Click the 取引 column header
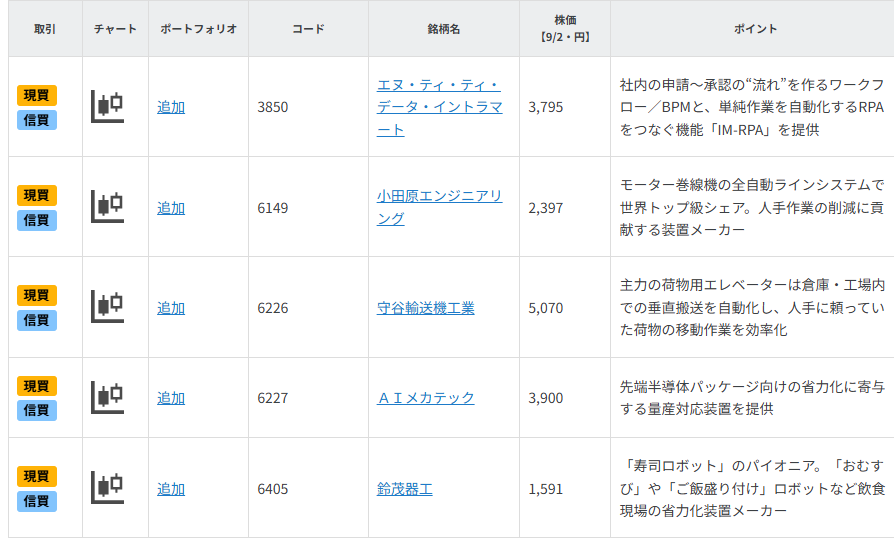This screenshot has width=894, height=553. tap(45, 29)
